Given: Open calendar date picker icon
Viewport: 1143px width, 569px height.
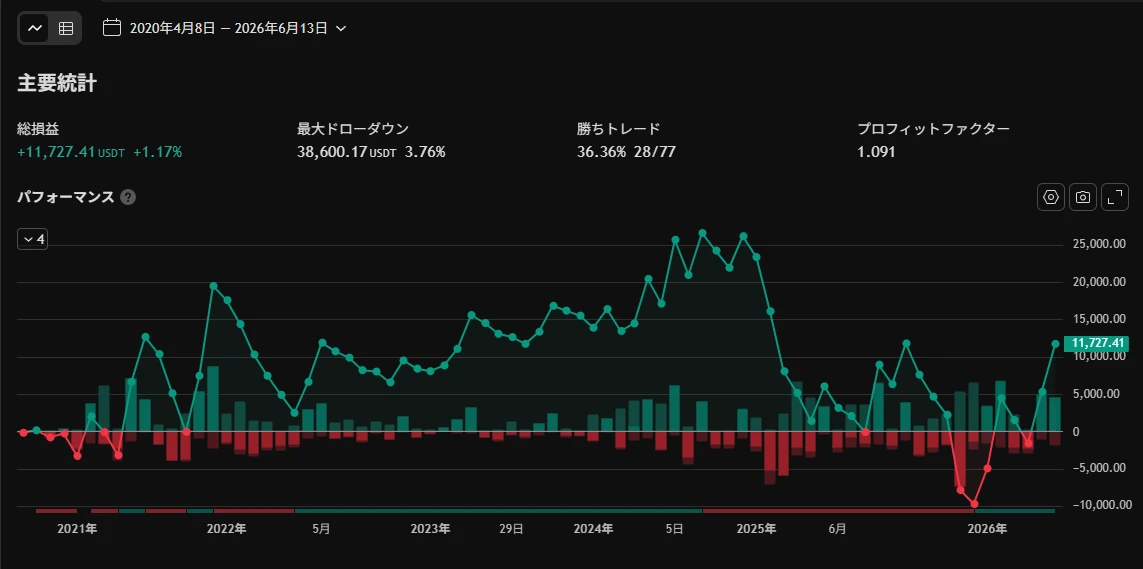Looking at the screenshot, I should point(112,28).
